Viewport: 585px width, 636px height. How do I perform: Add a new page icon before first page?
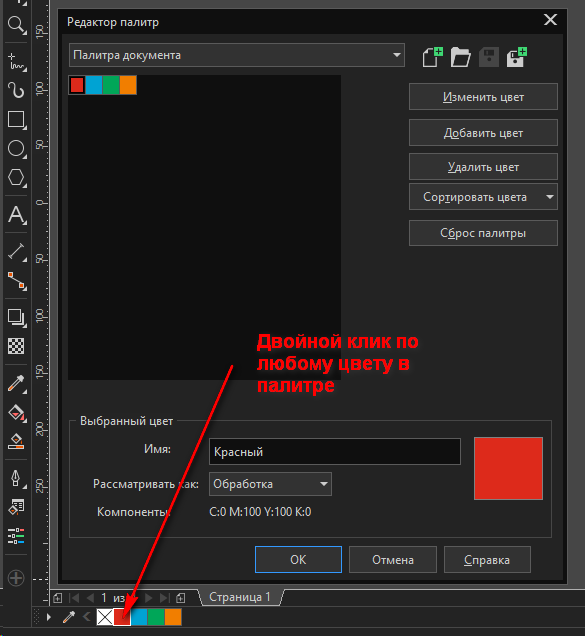tap(58, 597)
